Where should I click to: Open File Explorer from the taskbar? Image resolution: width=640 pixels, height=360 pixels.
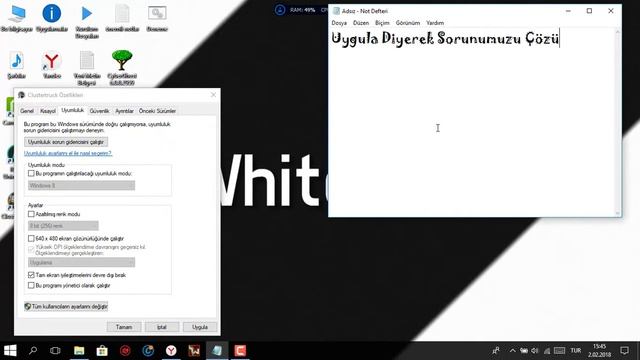79,351
